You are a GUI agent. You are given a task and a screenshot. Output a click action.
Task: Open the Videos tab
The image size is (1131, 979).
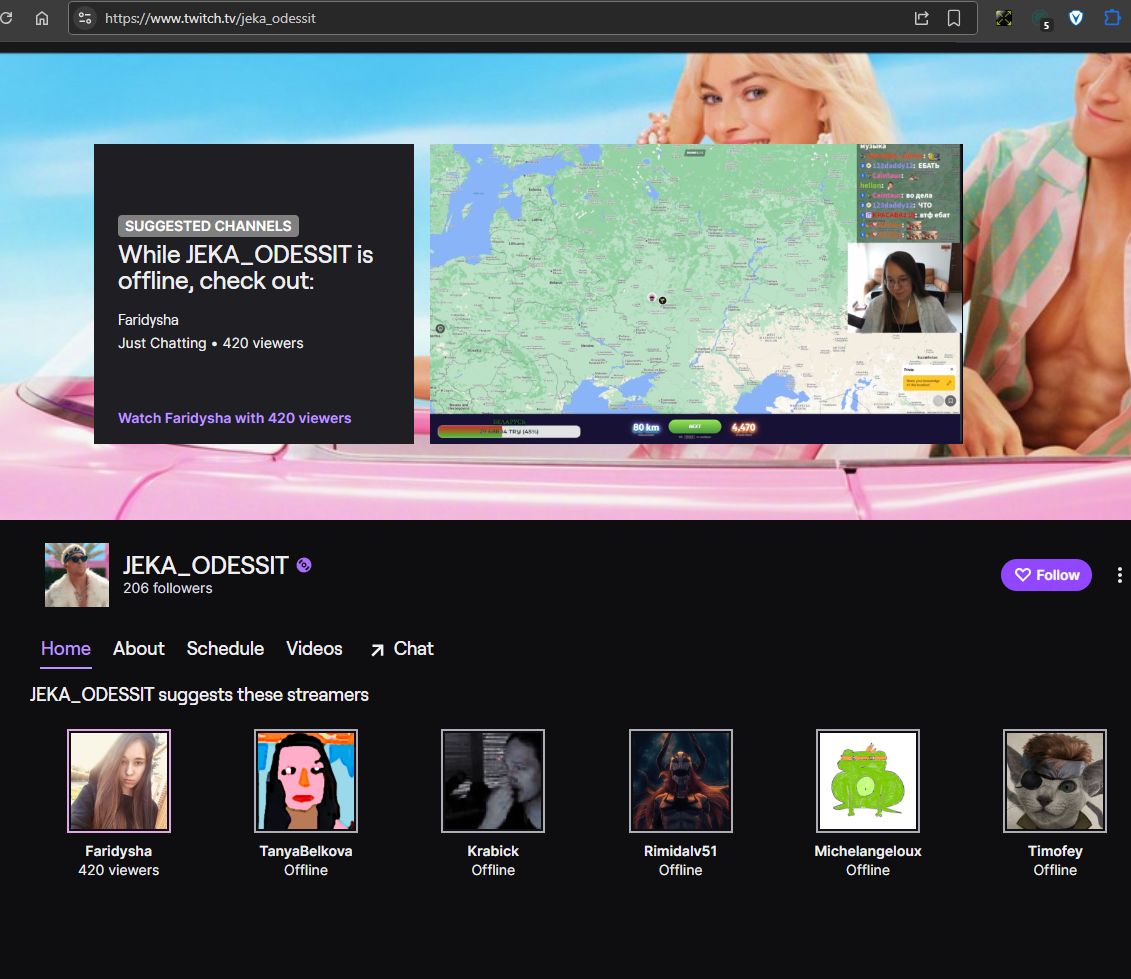(314, 649)
